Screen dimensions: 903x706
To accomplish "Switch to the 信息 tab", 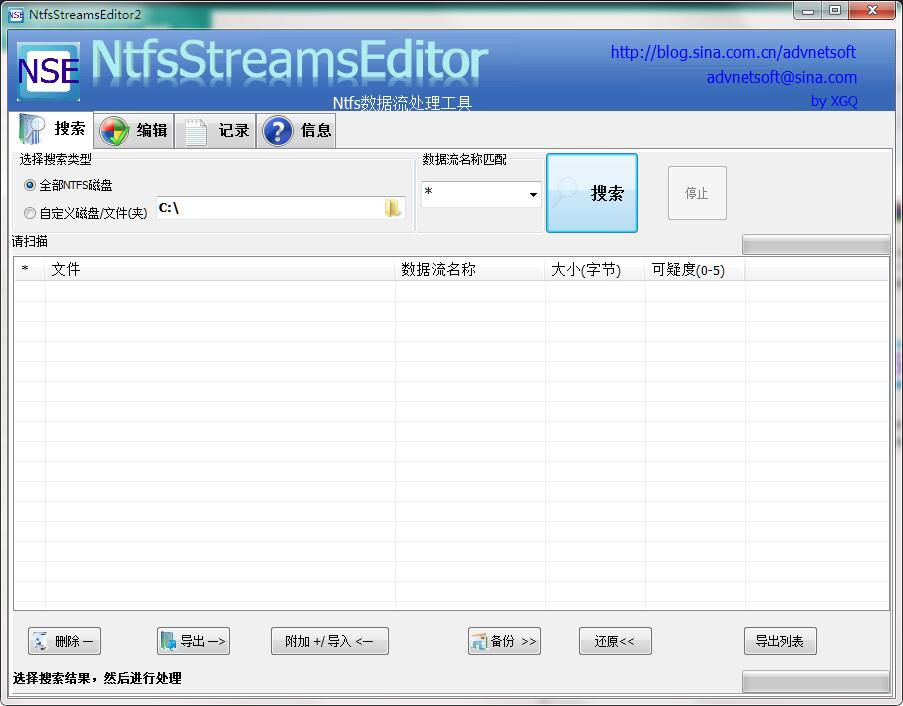I will (x=296, y=131).
